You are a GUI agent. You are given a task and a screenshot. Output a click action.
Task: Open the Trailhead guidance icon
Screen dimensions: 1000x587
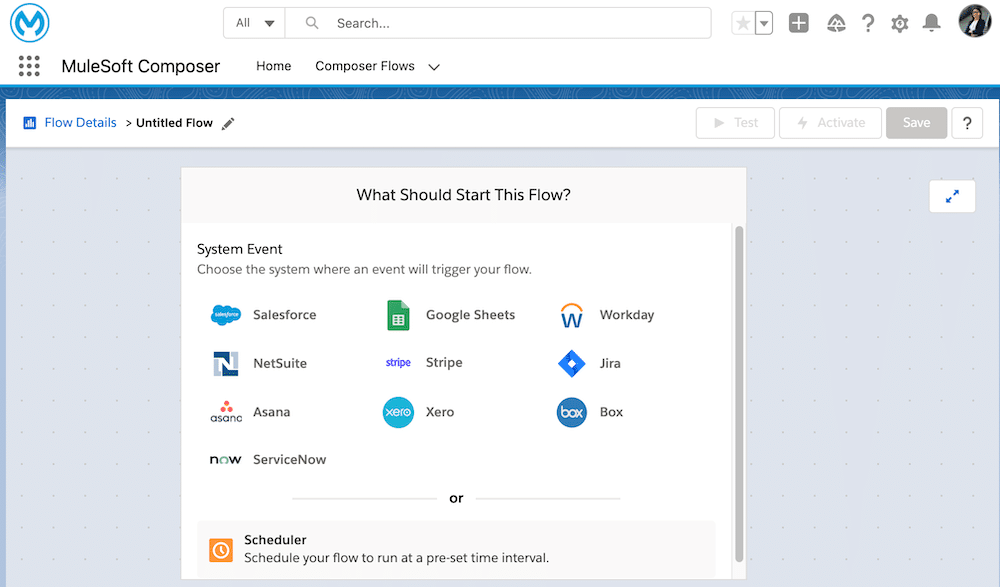[x=836, y=24]
